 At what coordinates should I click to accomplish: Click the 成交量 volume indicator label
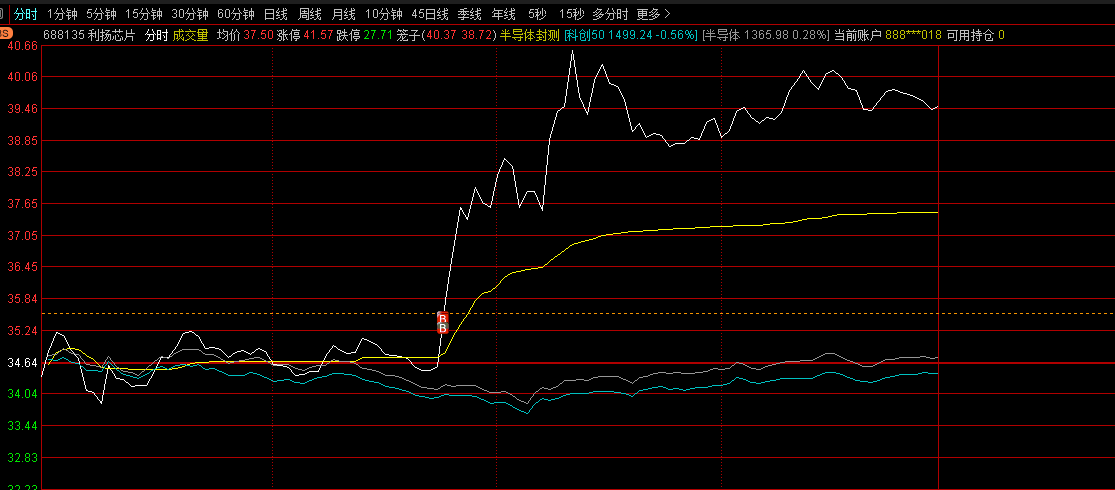(190, 35)
